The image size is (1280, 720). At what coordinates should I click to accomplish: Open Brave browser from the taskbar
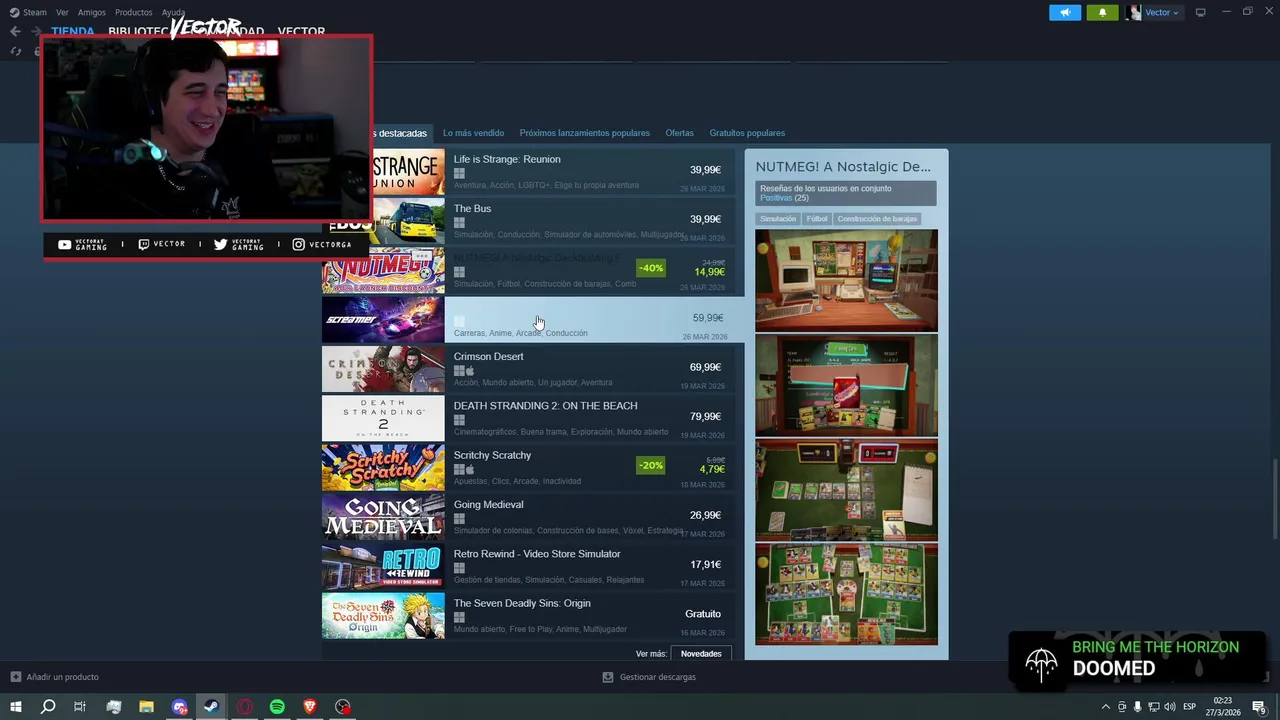[310, 707]
